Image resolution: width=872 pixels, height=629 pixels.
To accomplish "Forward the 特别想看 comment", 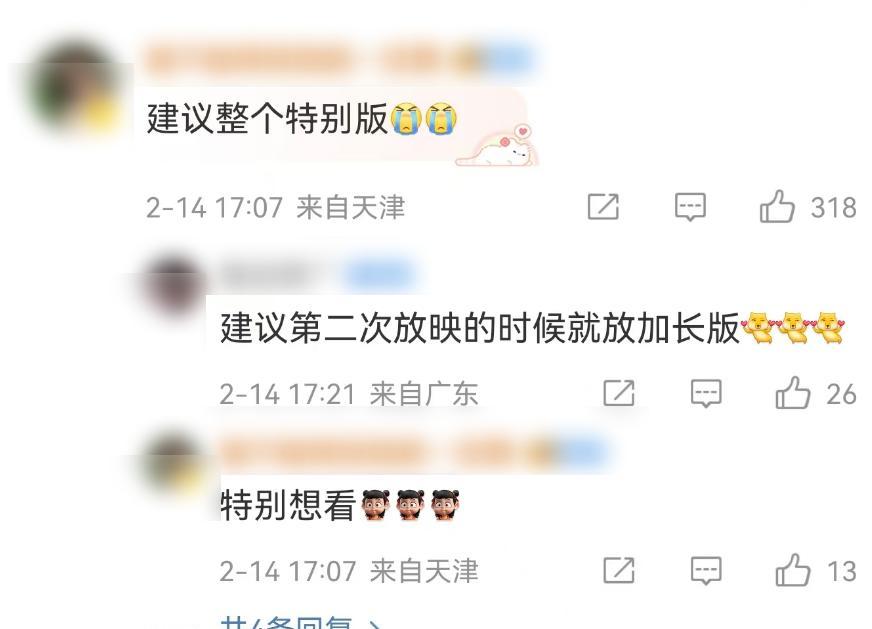I will (619, 571).
